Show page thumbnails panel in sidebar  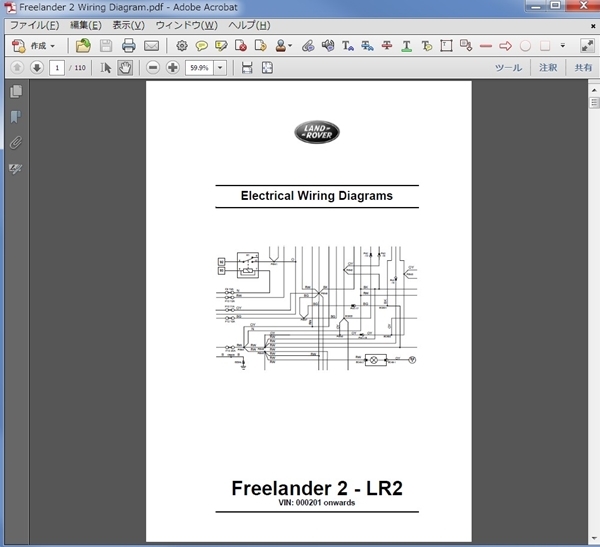click(16, 91)
